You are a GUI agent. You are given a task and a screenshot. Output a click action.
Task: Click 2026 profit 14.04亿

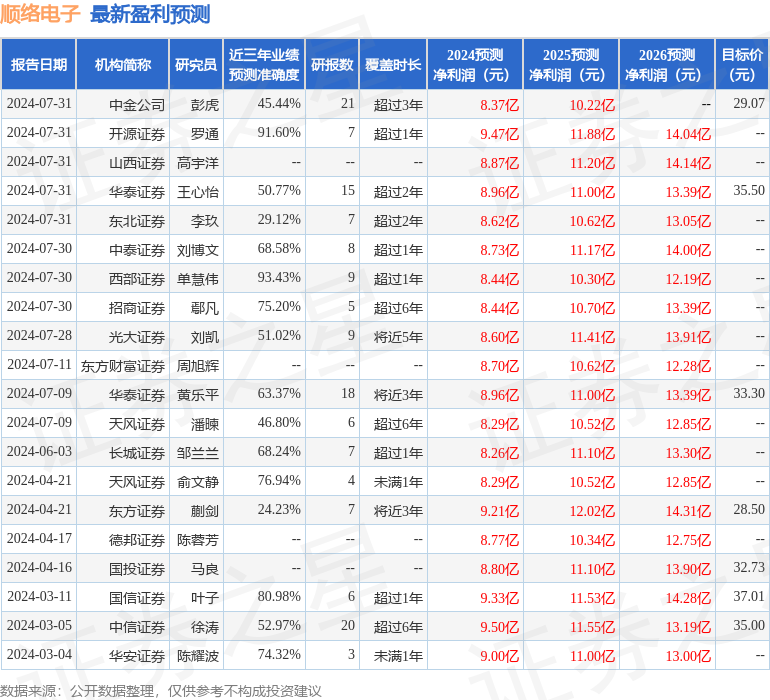click(688, 134)
